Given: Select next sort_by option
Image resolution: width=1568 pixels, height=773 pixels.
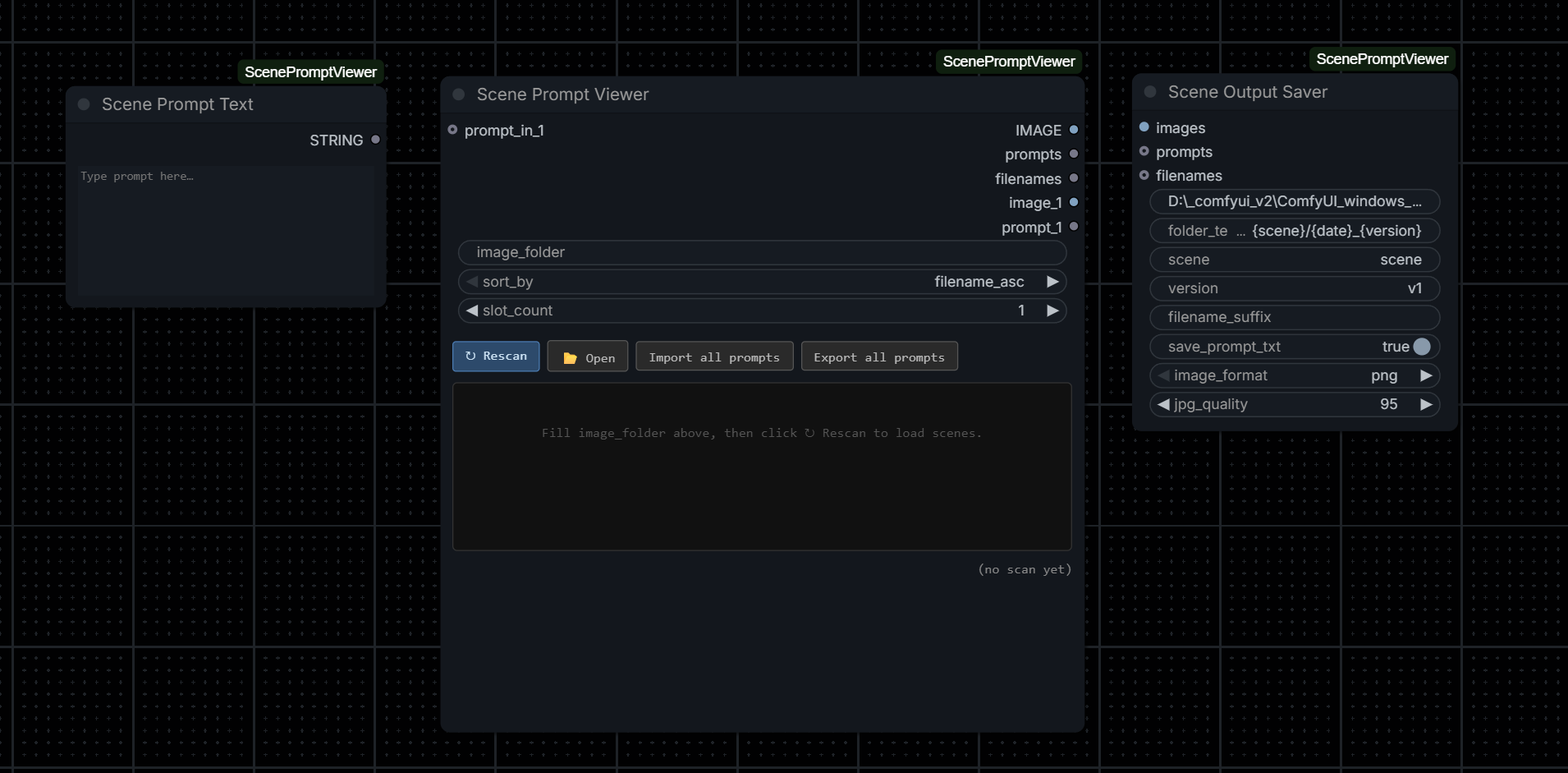Looking at the screenshot, I should tap(1052, 282).
